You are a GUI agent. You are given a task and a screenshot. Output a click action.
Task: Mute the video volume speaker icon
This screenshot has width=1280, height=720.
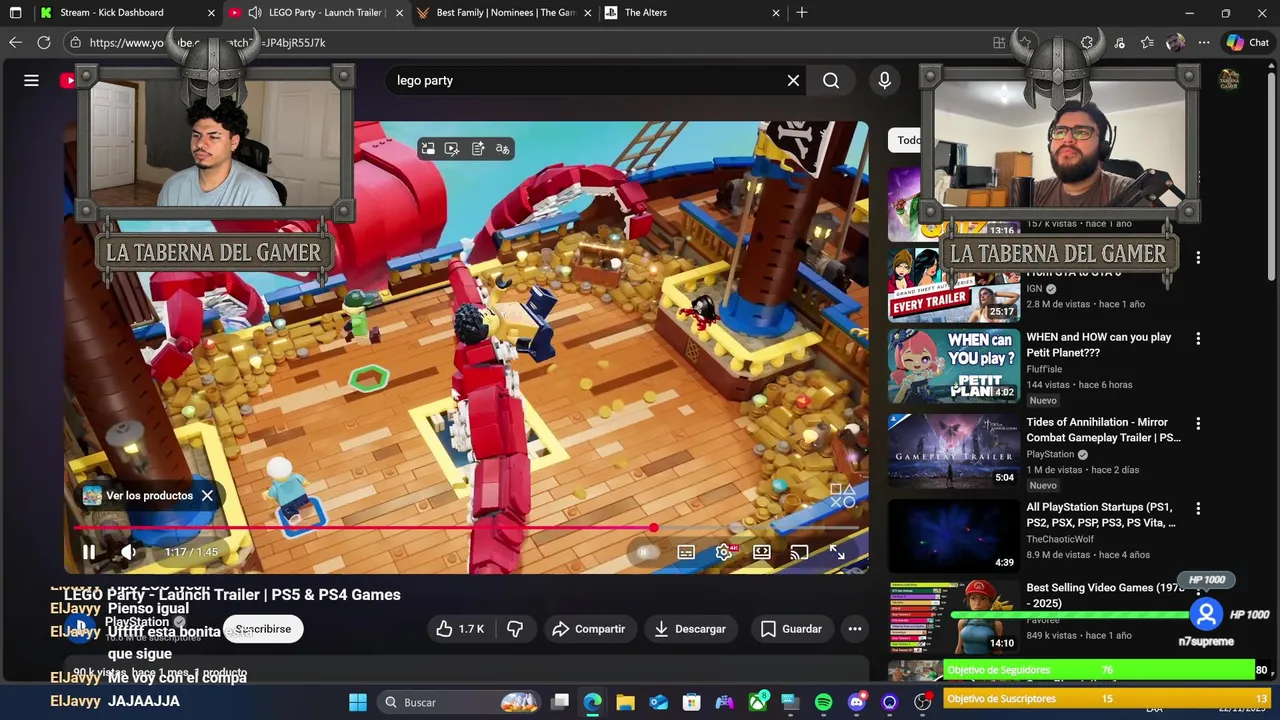[x=128, y=552]
